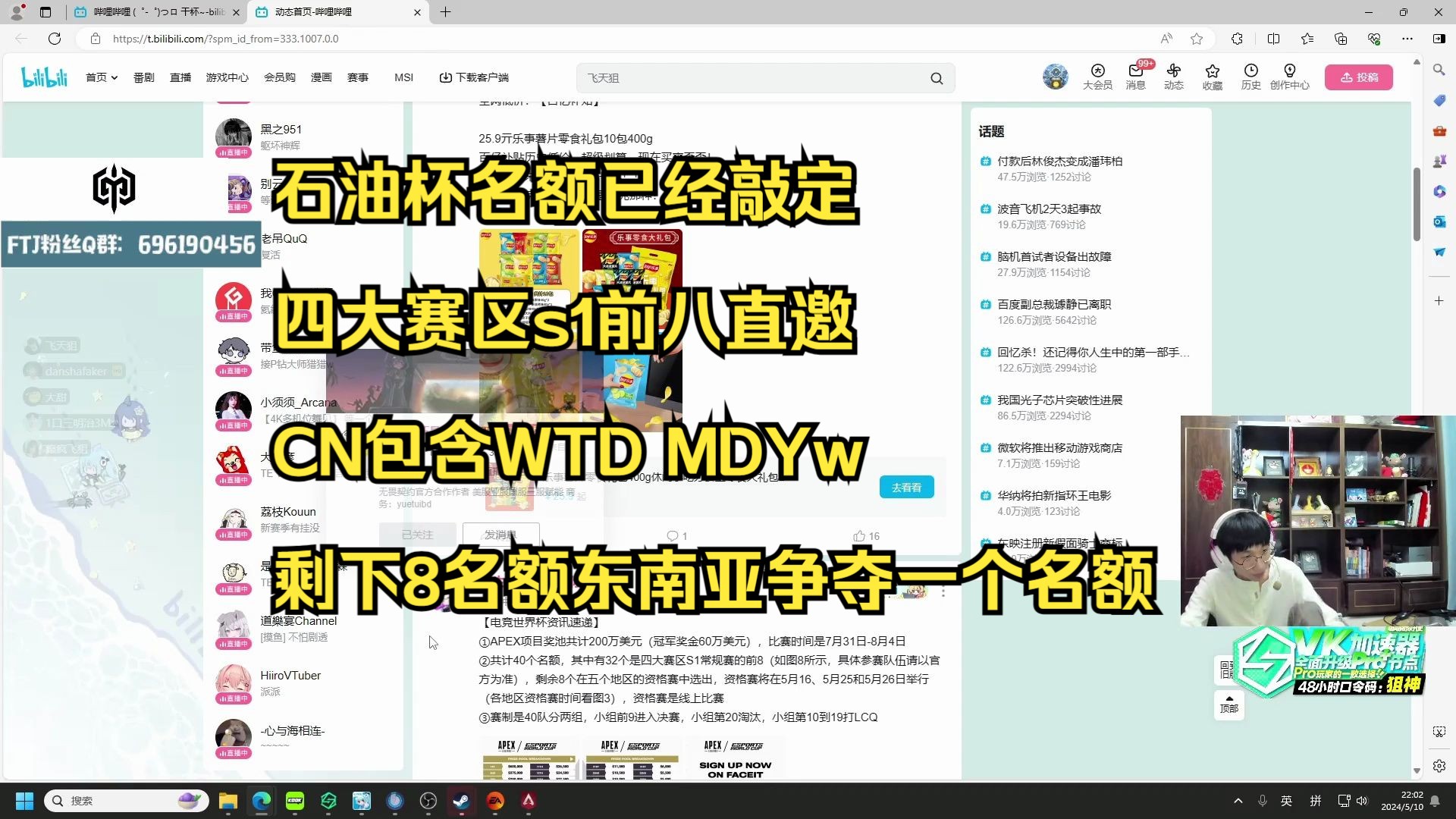
Task: Click the address bar URL
Action: [x=226, y=39]
